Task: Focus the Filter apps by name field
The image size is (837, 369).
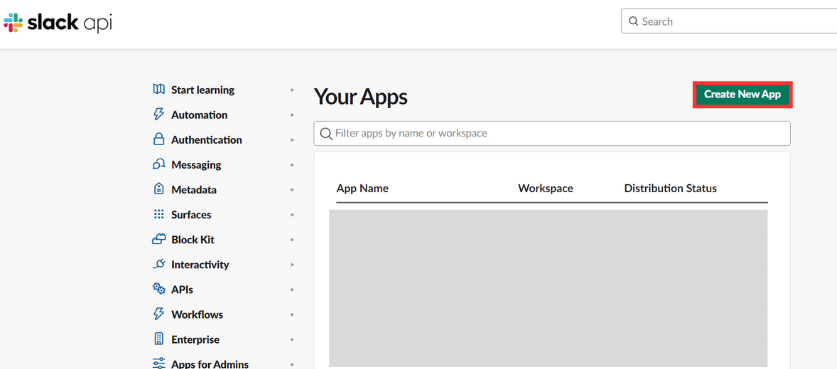Action: [x=552, y=134]
